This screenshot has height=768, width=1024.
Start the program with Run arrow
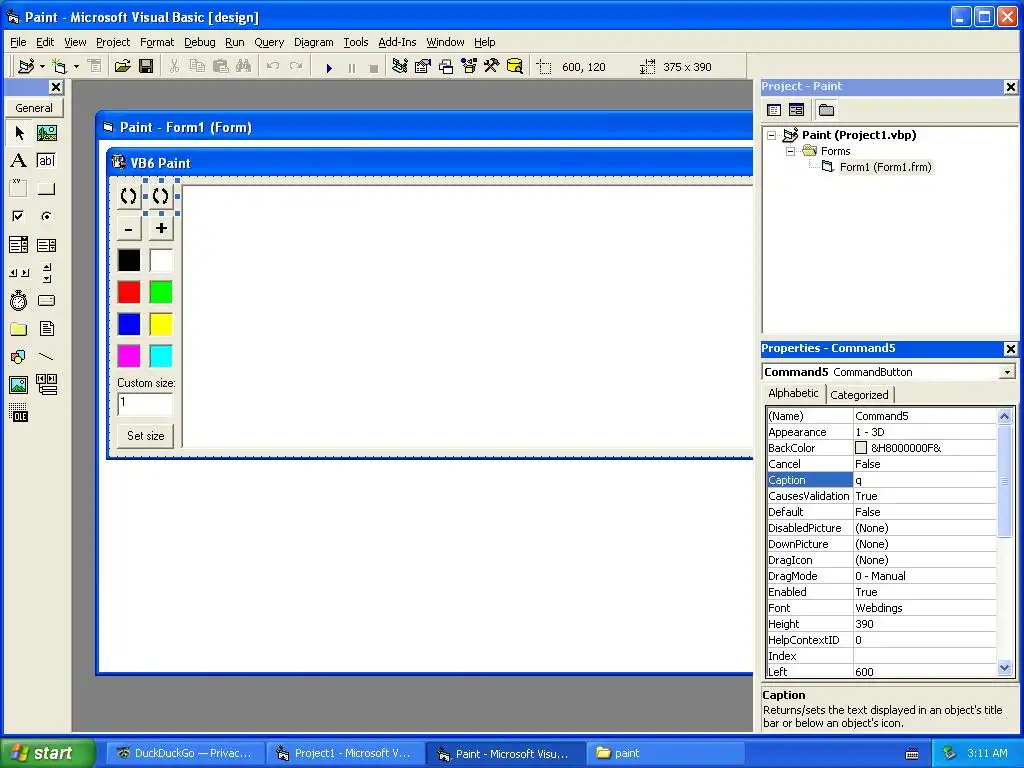329,67
